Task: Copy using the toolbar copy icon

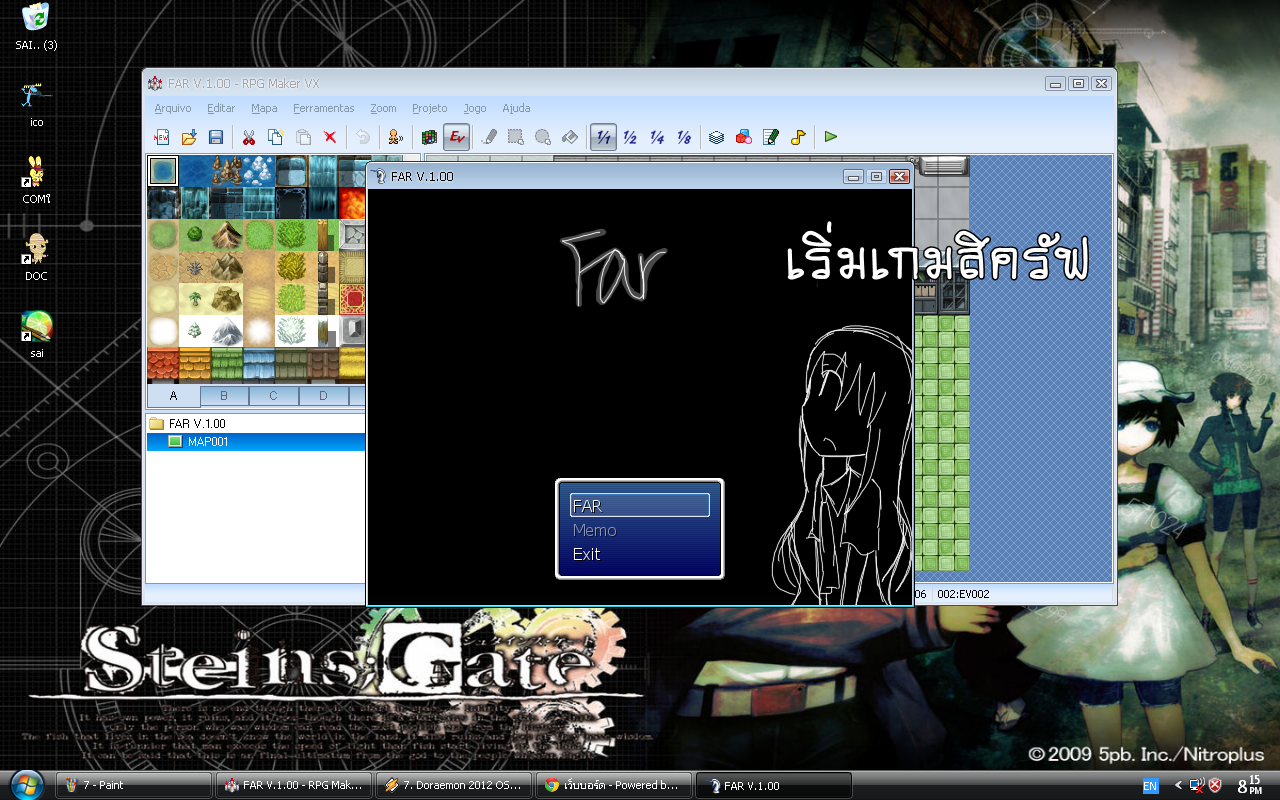Action: point(276,137)
